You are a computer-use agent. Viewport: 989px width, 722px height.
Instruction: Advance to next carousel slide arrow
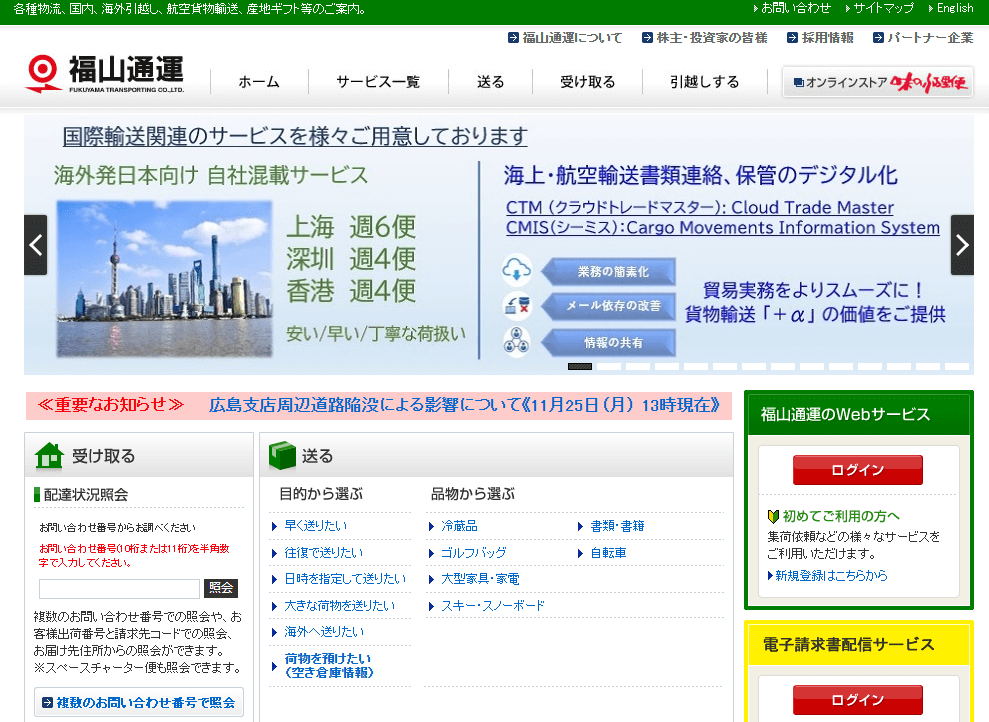[962, 245]
